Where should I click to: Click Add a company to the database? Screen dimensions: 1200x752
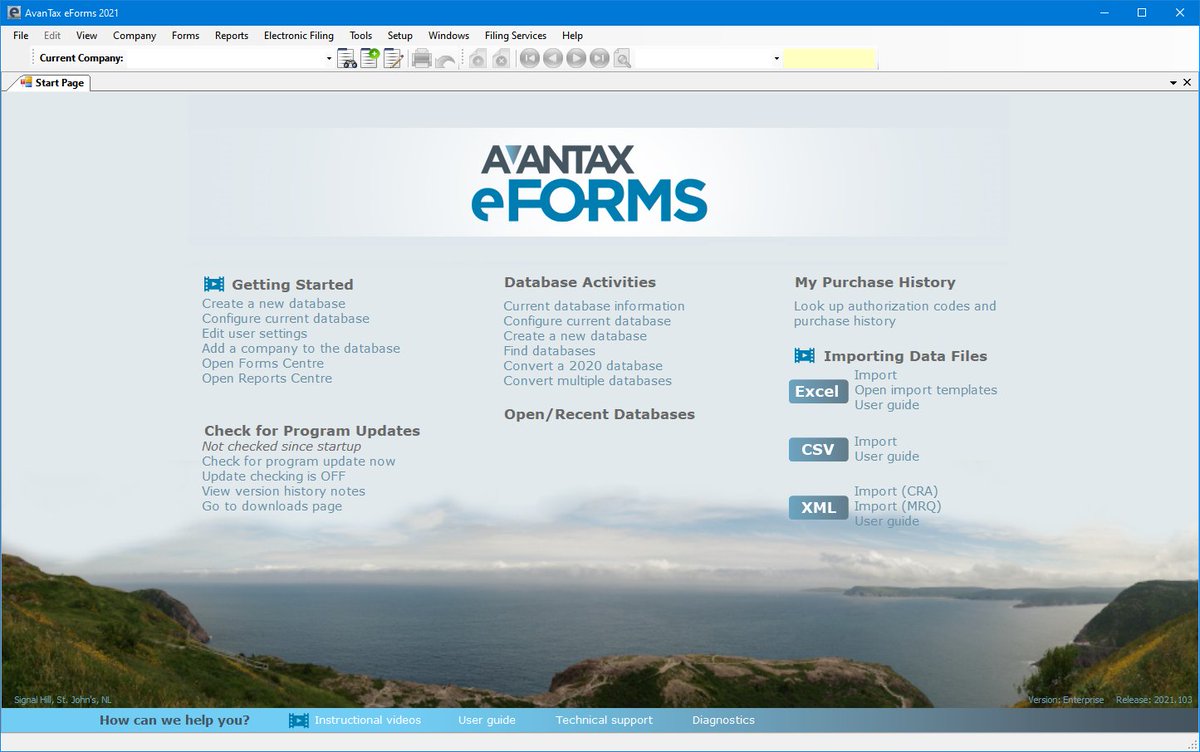[301, 349]
